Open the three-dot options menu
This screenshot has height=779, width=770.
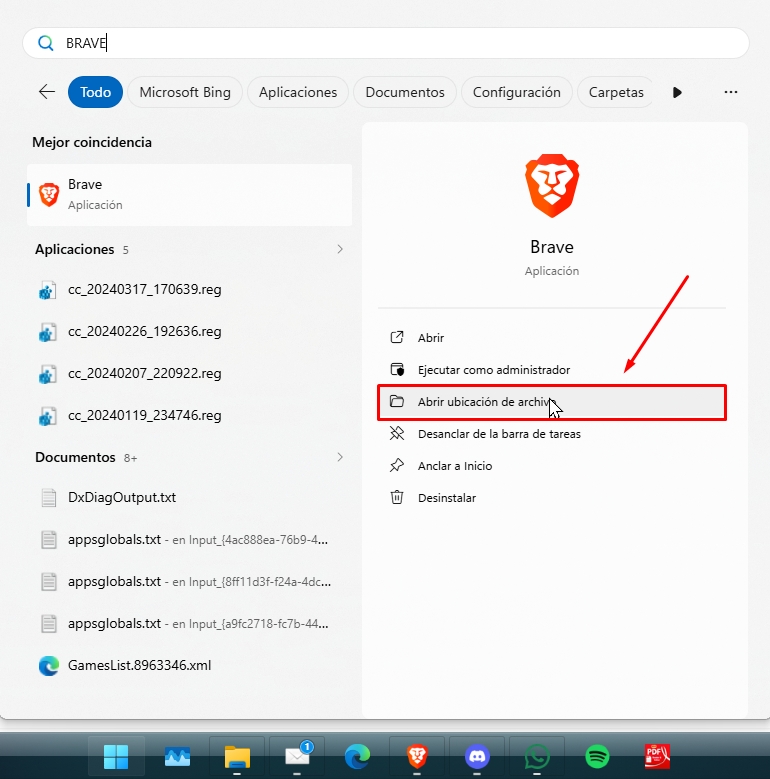[x=731, y=92]
